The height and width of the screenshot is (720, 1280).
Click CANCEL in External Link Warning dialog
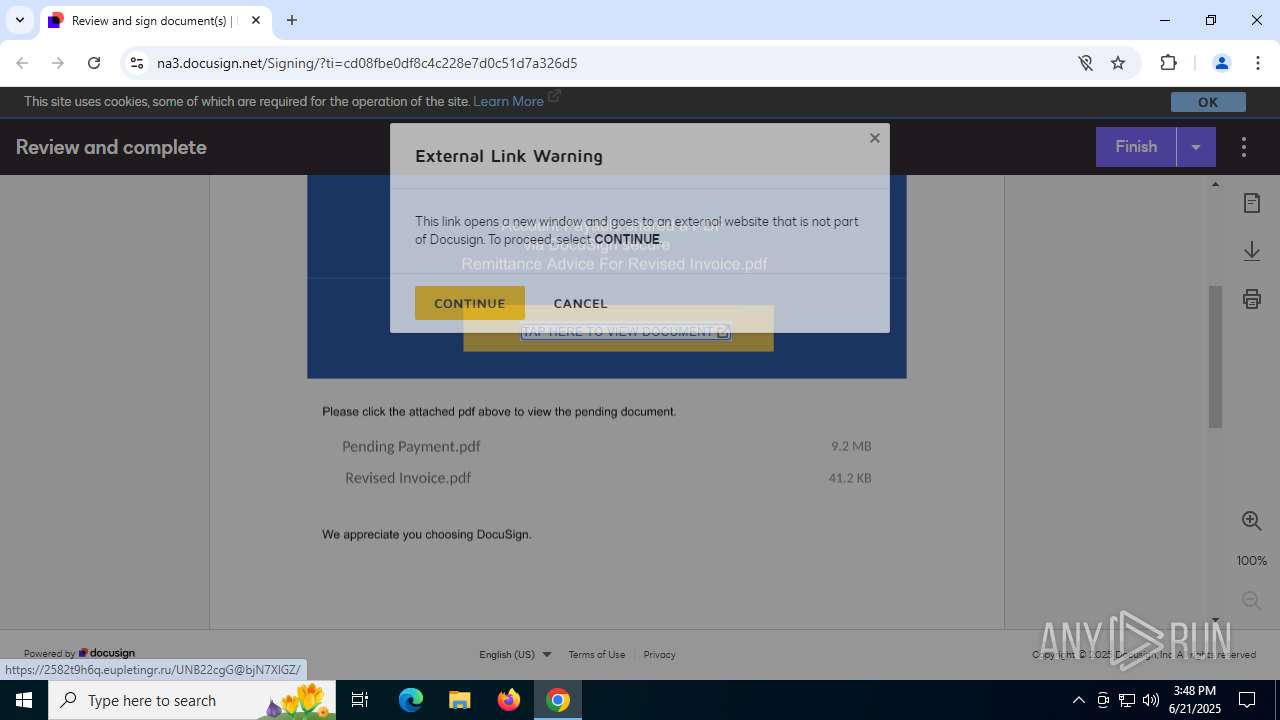coord(580,303)
